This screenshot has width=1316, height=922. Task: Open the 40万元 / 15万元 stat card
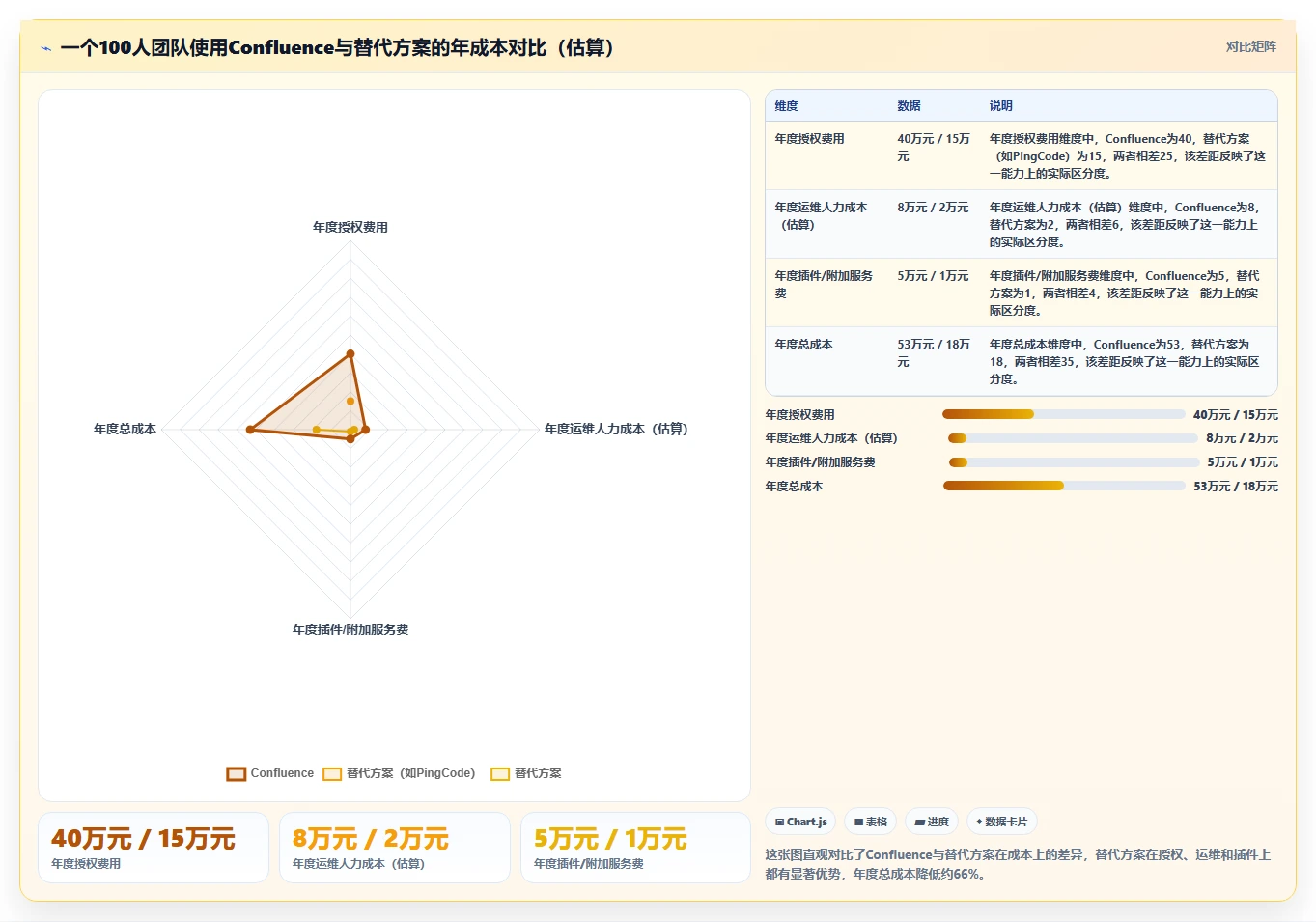154,848
